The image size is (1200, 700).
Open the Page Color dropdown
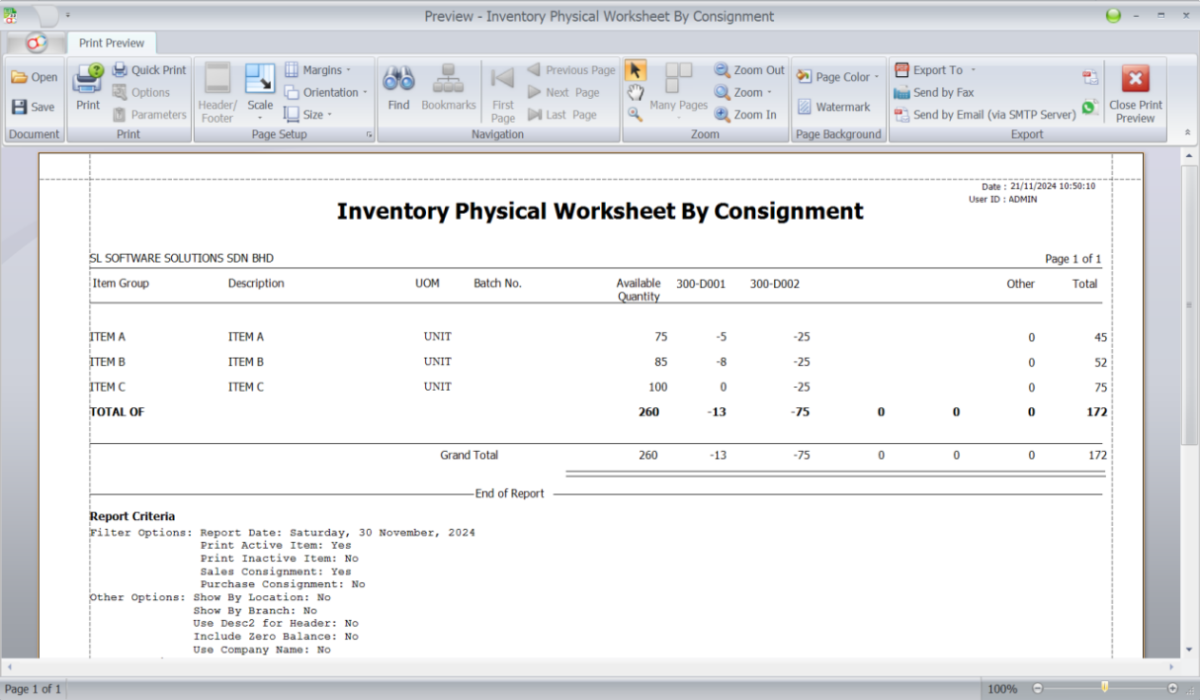click(838, 77)
